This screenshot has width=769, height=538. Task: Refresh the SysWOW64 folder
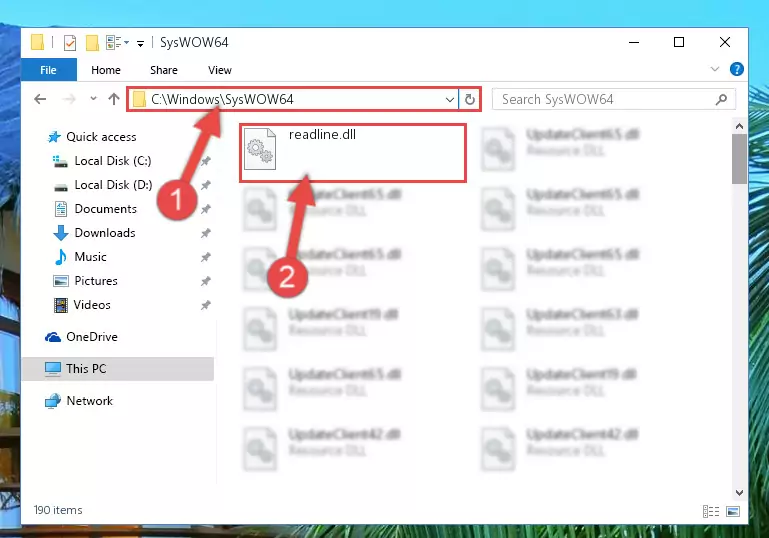click(470, 100)
